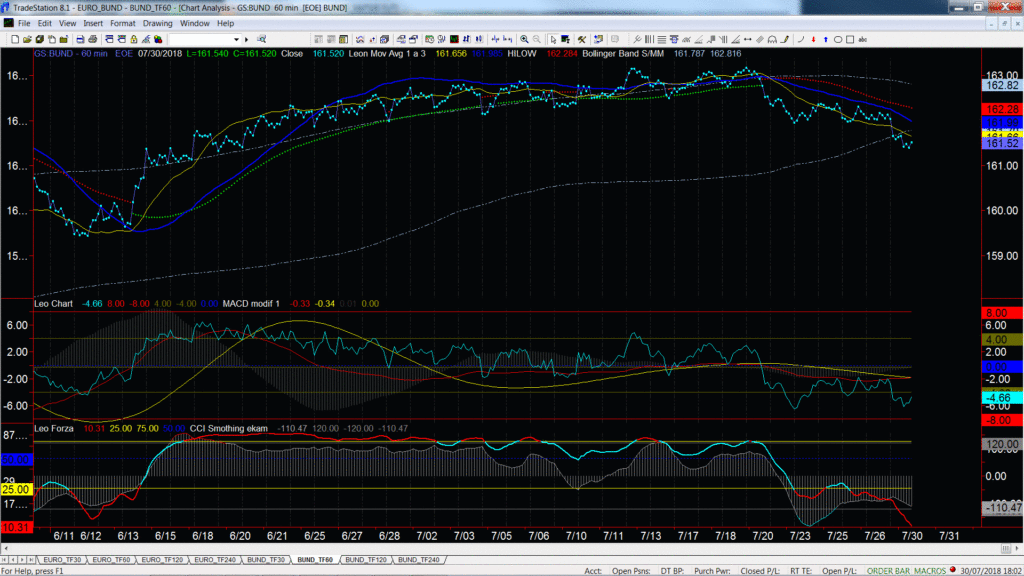This screenshot has width=1024, height=576.
Task: Click the Zoom Out magnifier icon
Action: click(x=536, y=39)
